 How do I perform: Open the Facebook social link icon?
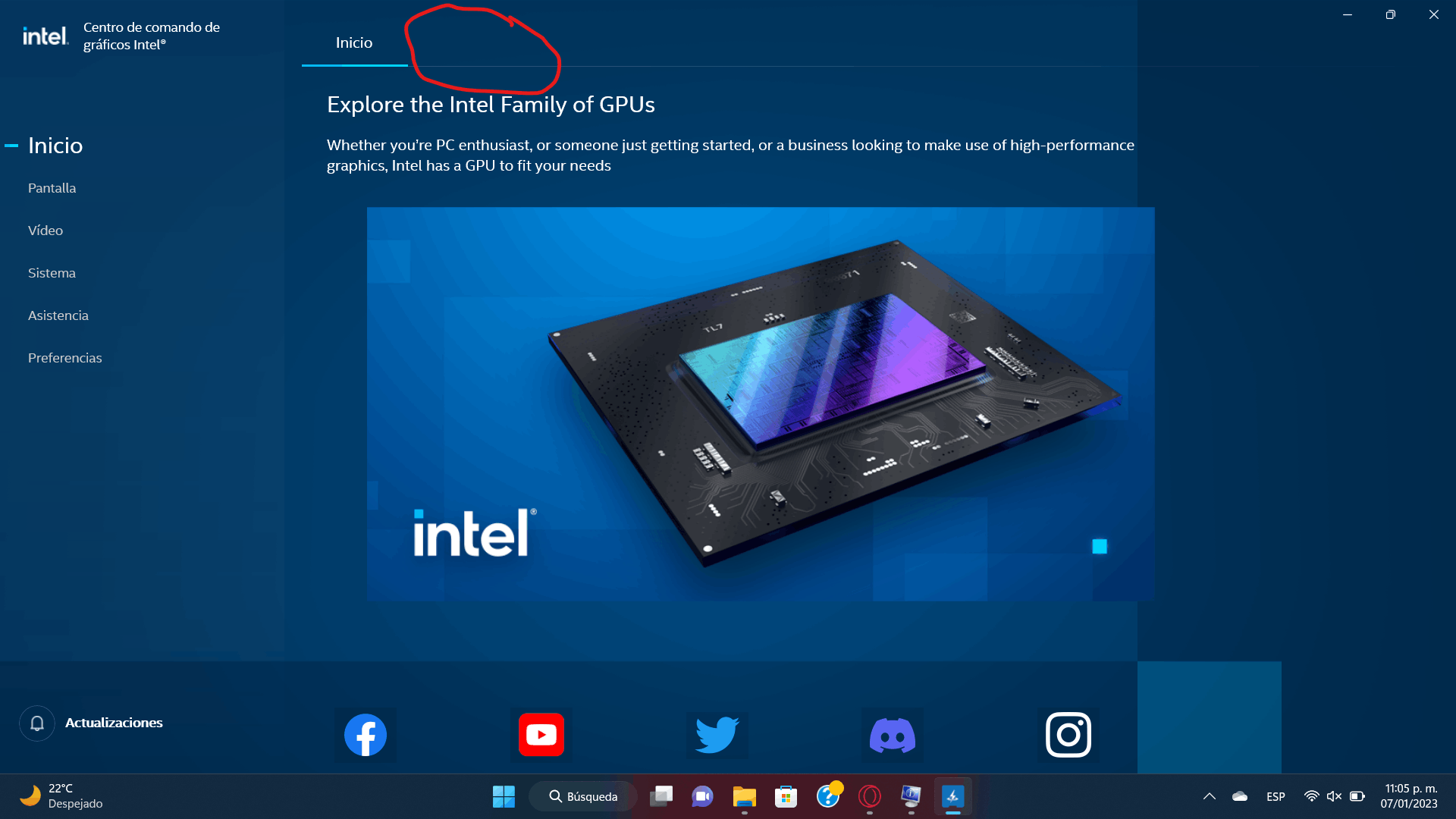[366, 735]
